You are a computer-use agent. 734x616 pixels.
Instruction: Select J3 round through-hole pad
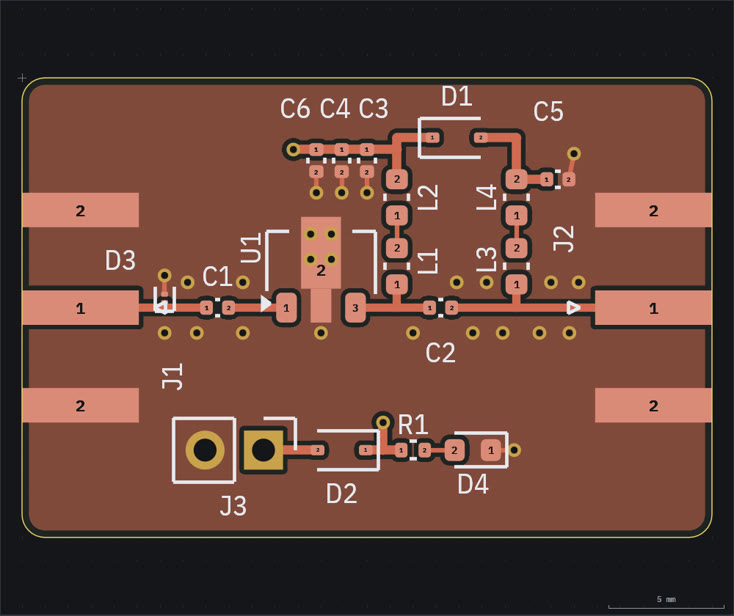tap(205, 450)
